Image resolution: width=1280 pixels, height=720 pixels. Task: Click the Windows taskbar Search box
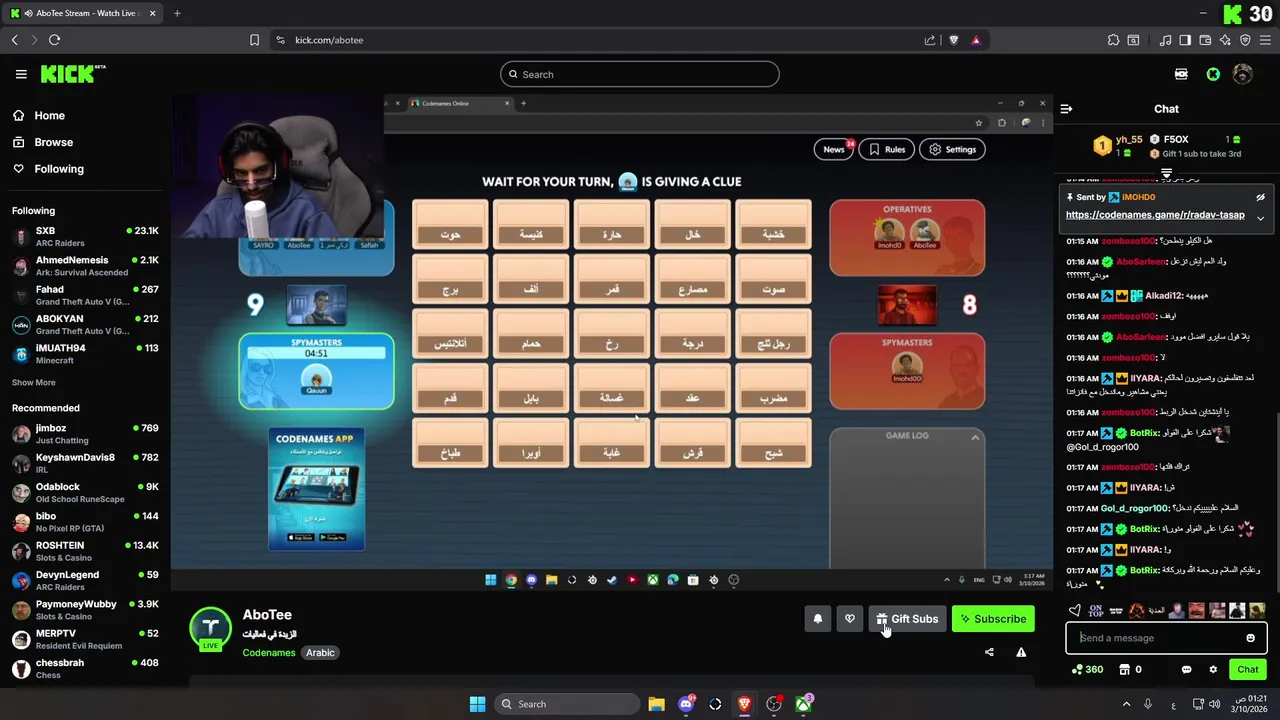[x=567, y=704]
